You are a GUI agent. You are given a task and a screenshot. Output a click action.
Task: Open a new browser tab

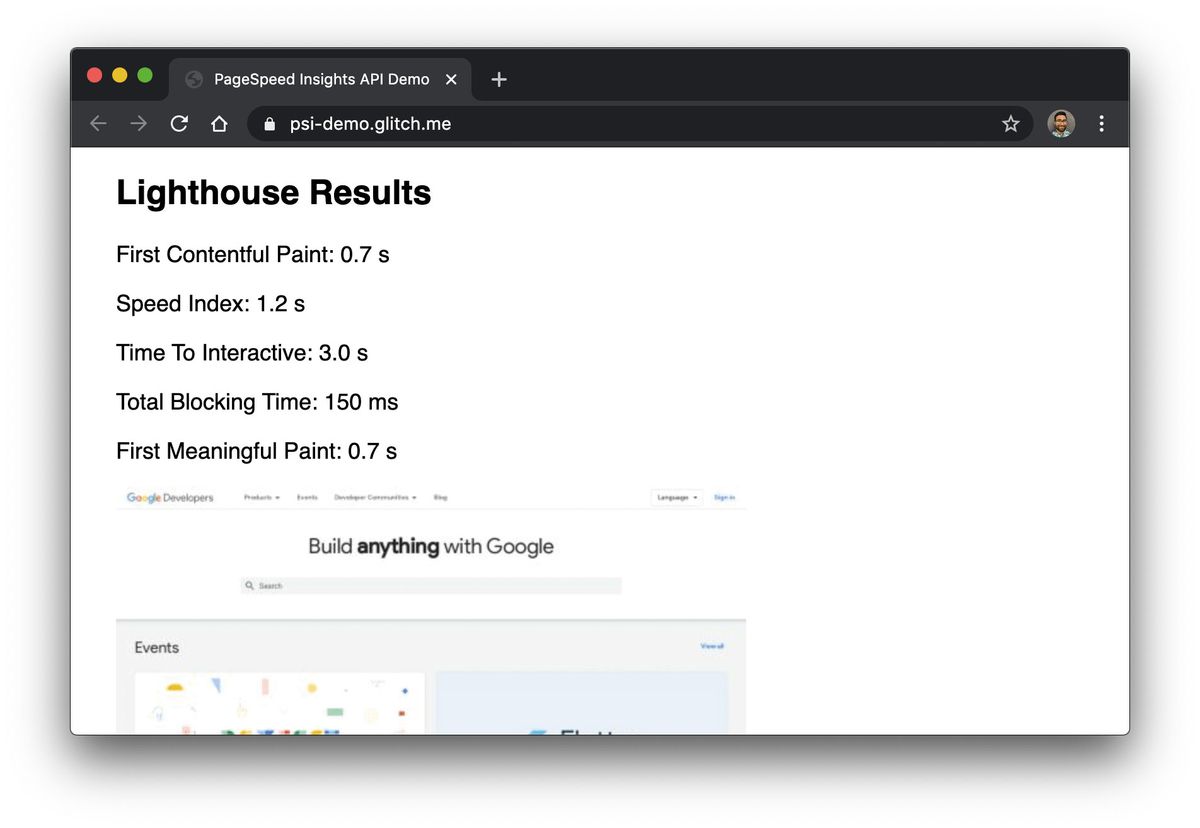point(498,79)
